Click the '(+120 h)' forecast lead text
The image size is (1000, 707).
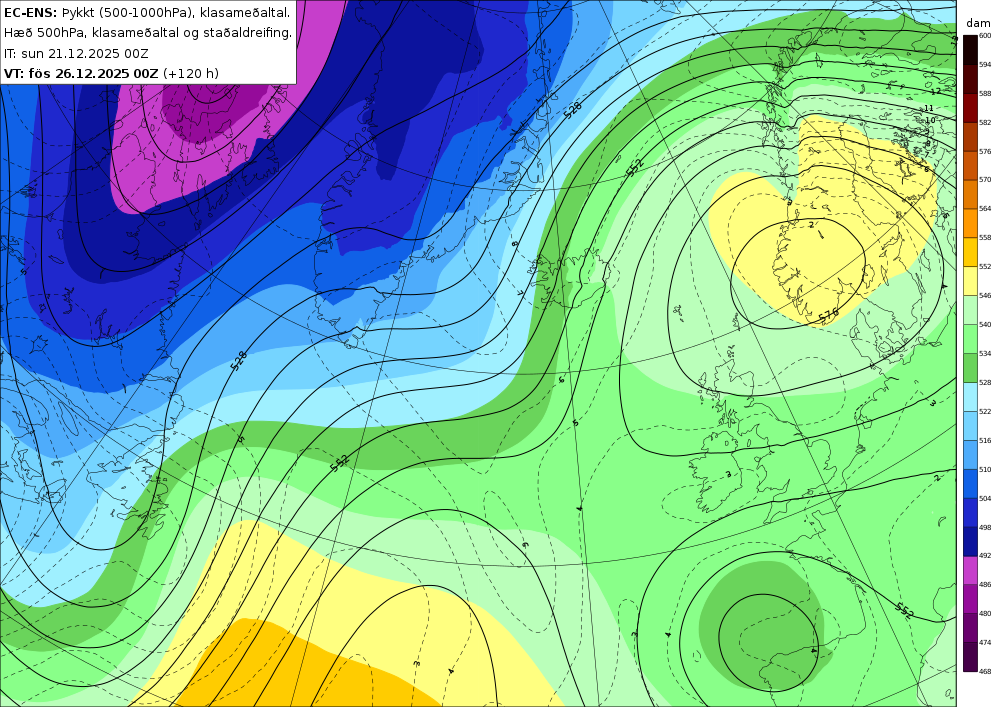click(x=191, y=74)
